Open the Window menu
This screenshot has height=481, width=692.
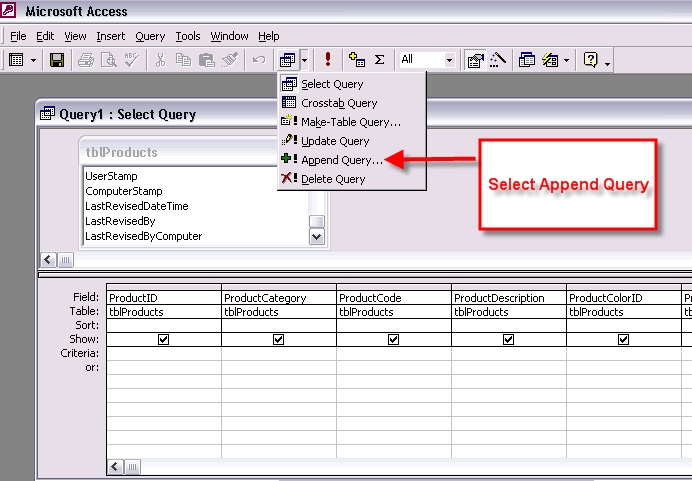point(229,36)
